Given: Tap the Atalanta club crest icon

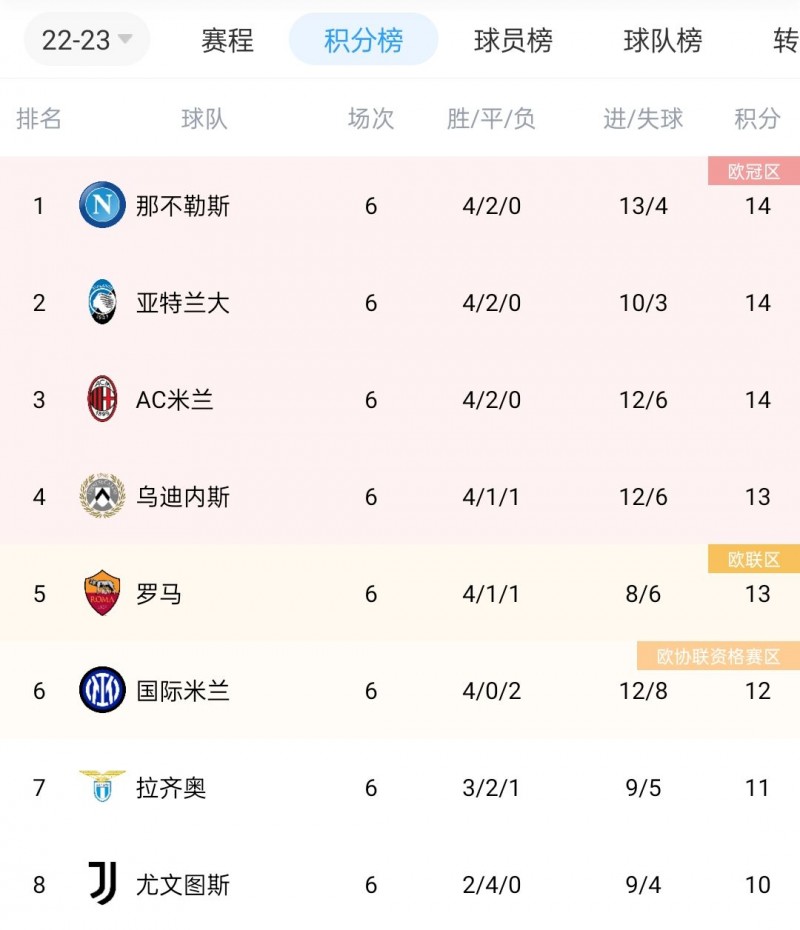Looking at the screenshot, I should (x=102, y=303).
